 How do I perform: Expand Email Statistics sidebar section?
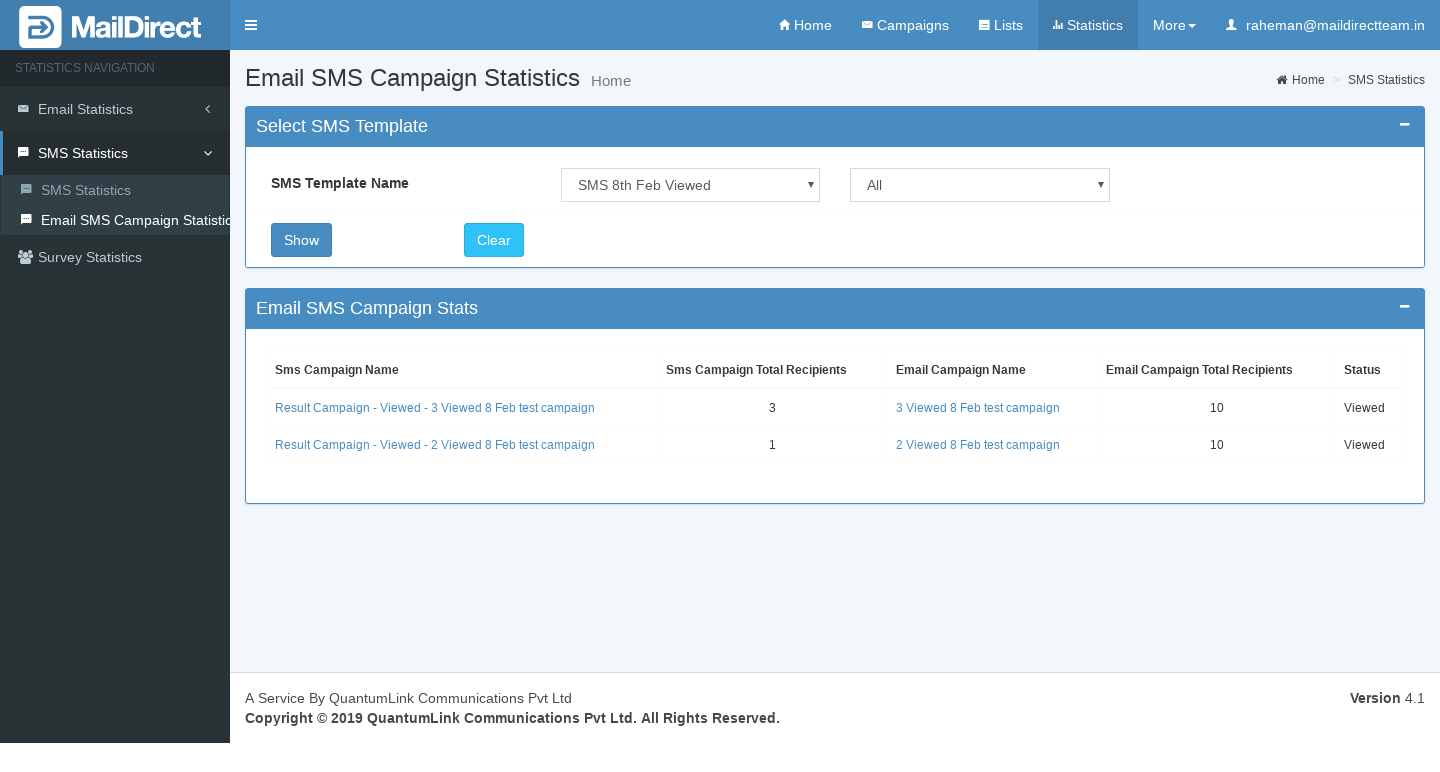click(x=115, y=109)
